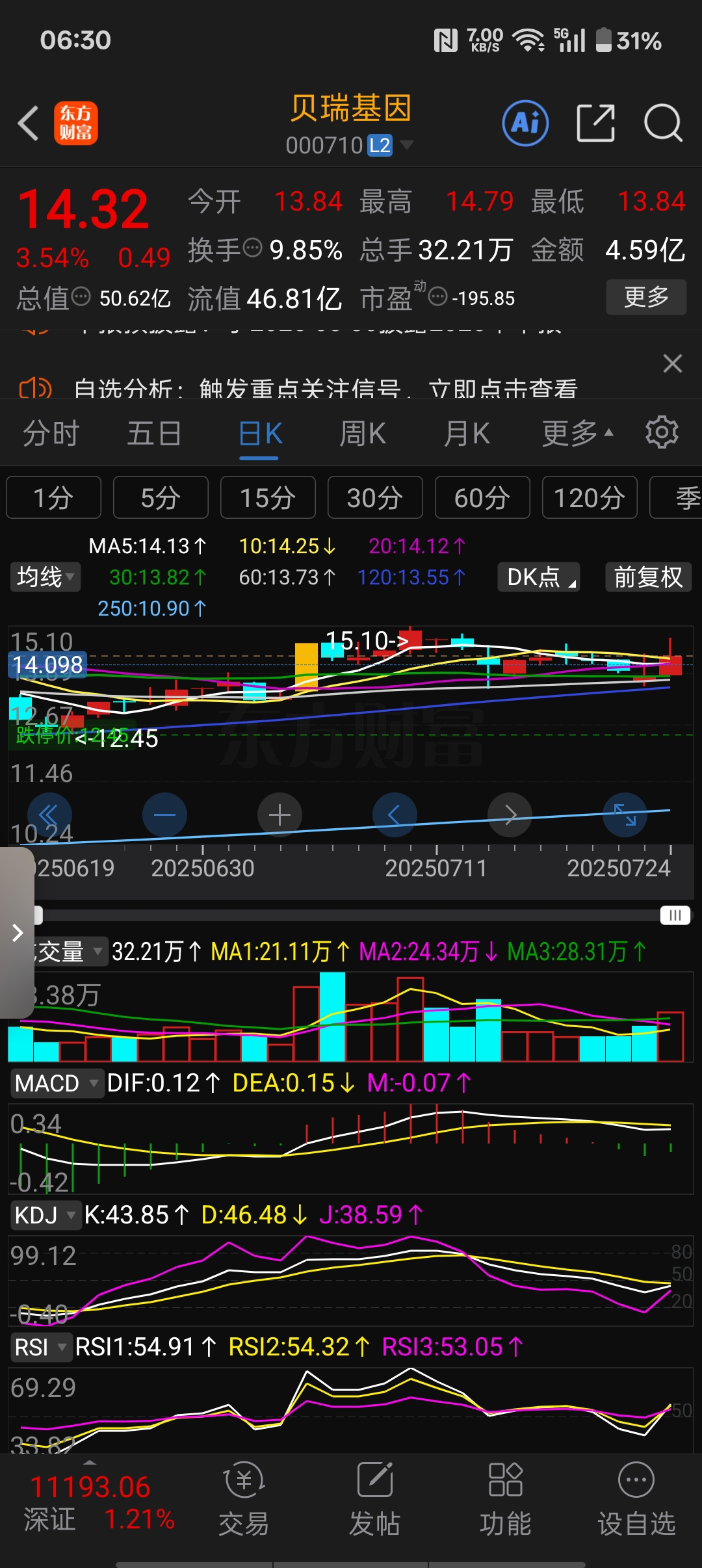702x1568 pixels.
Task: Tap info icon next to 市盈
Action: click(x=438, y=296)
